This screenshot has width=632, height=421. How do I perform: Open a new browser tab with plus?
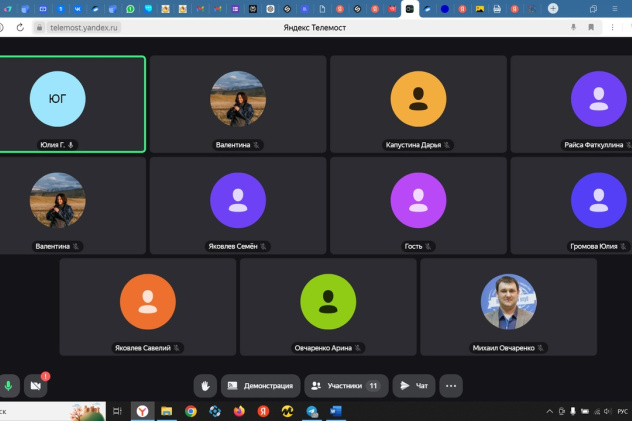coord(553,9)
